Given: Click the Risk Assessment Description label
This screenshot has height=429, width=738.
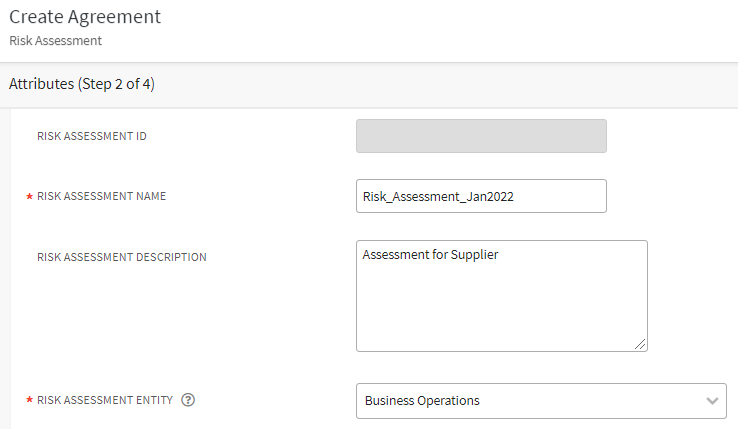Looking at the screenshot, I should click(122, 257).
